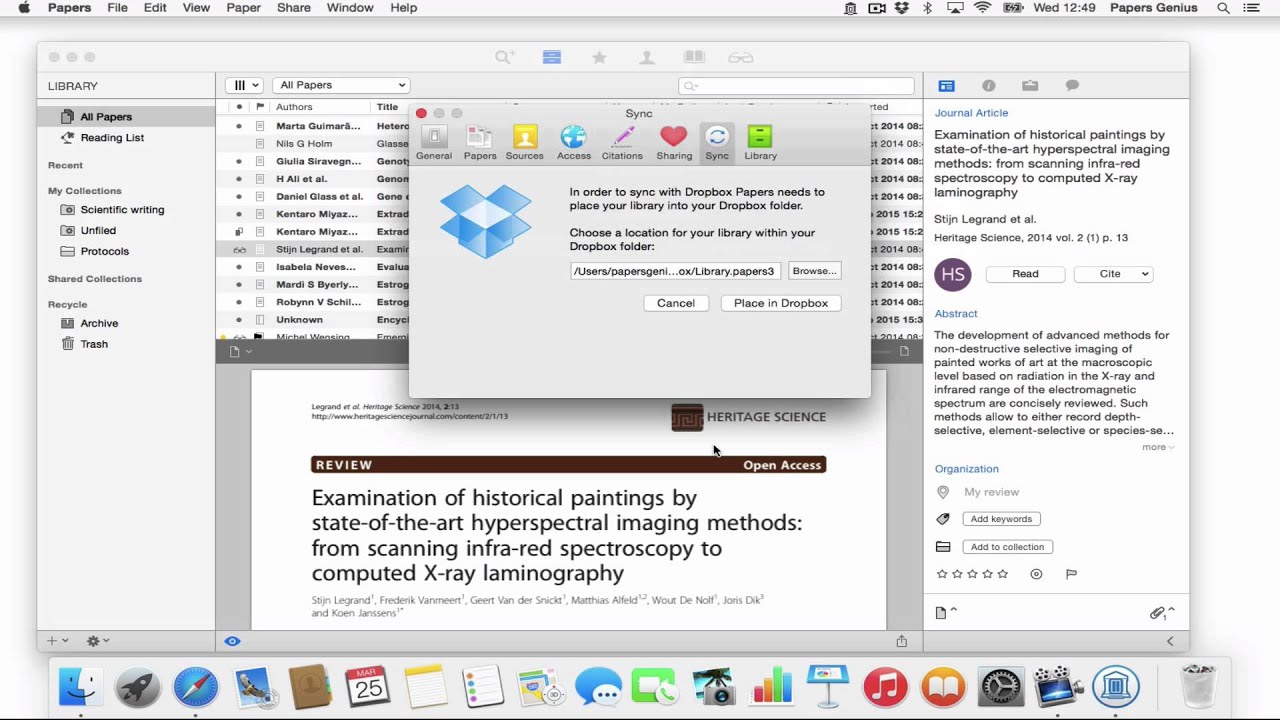Click the HS Heritage Science journal badge
Screen dimensions: 1280x720
953,274
